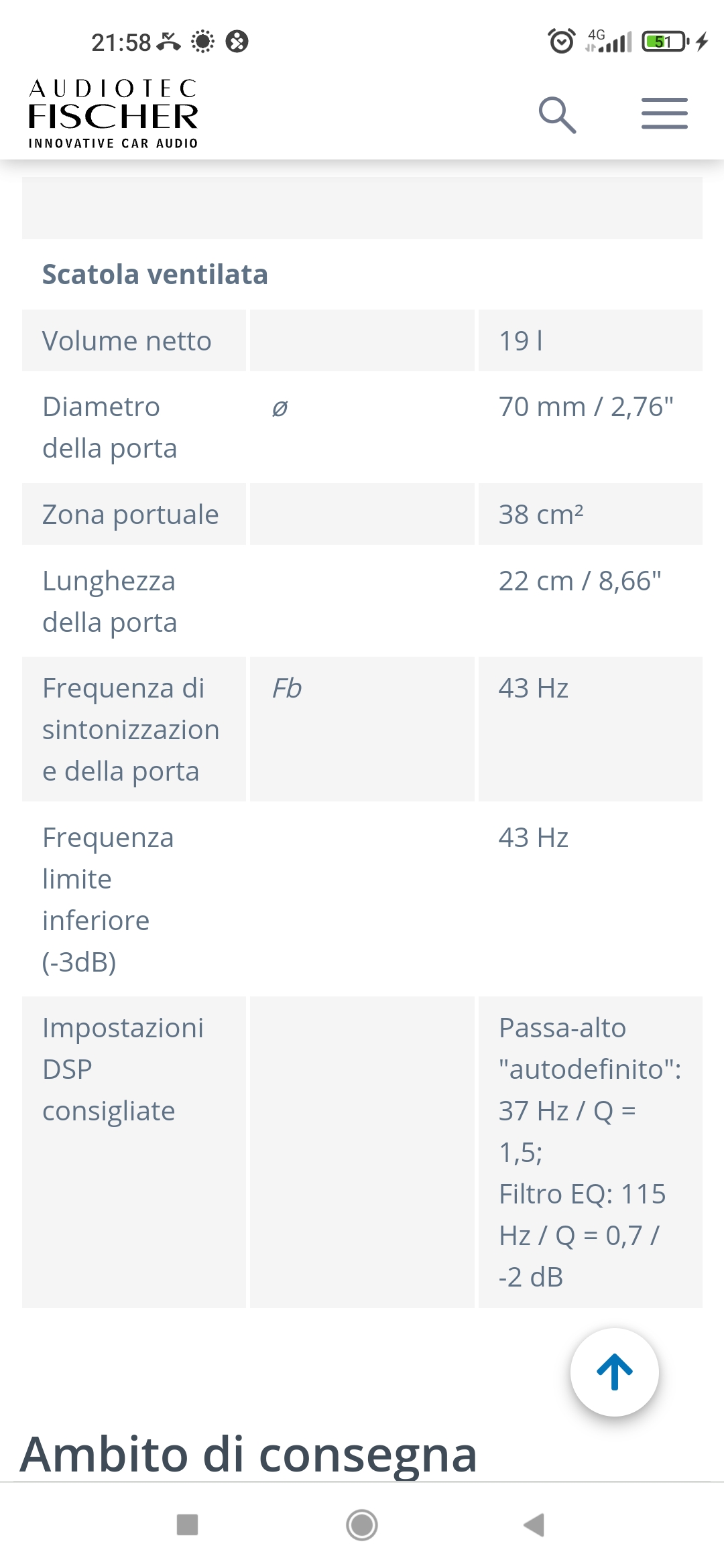724x1568 pixels.
Task: Tap the Android recent apps square
Action: pyautogui.click(x=187, y=1524)
